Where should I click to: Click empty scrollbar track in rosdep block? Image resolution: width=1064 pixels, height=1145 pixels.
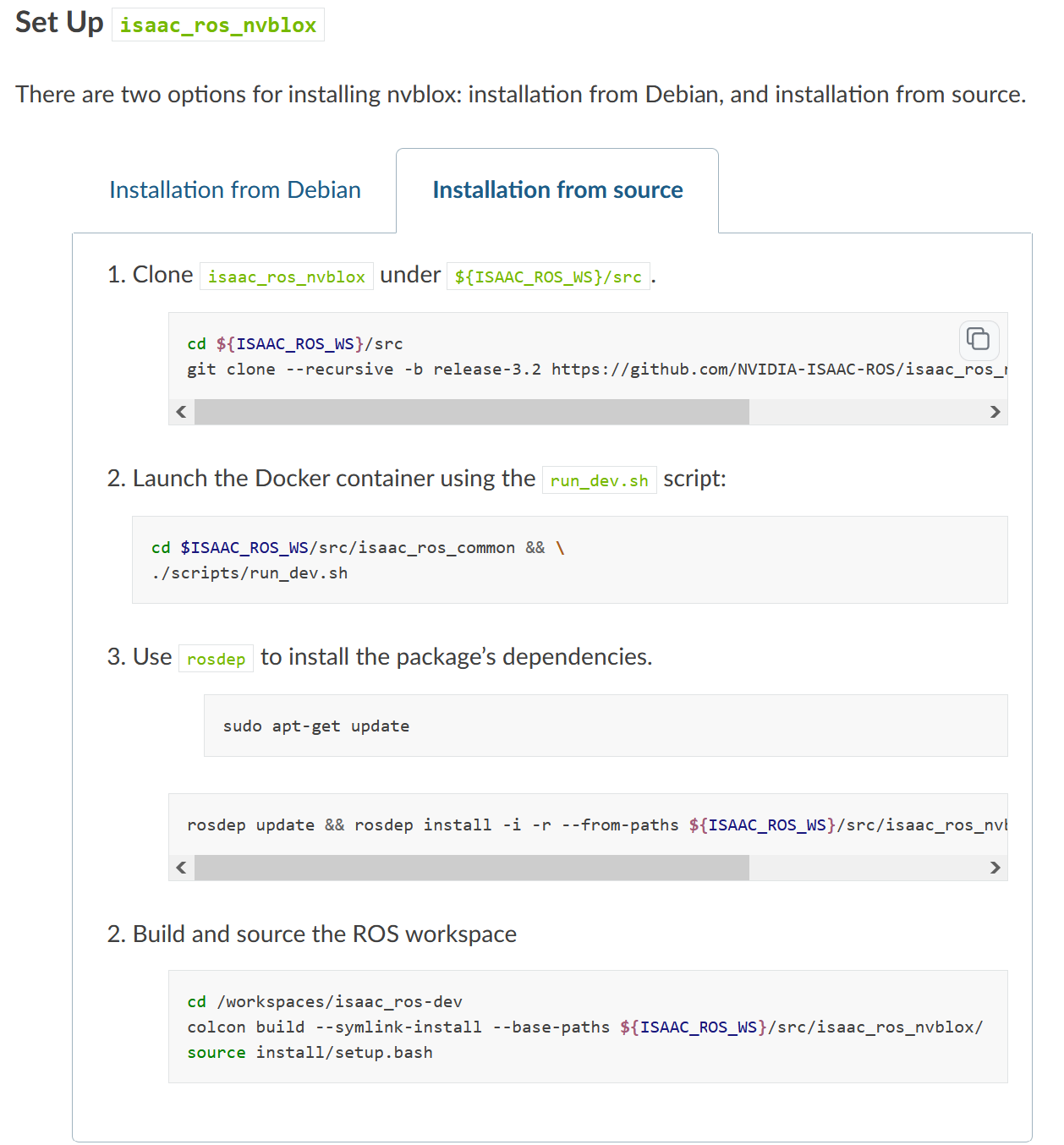(x=863, y=868)
